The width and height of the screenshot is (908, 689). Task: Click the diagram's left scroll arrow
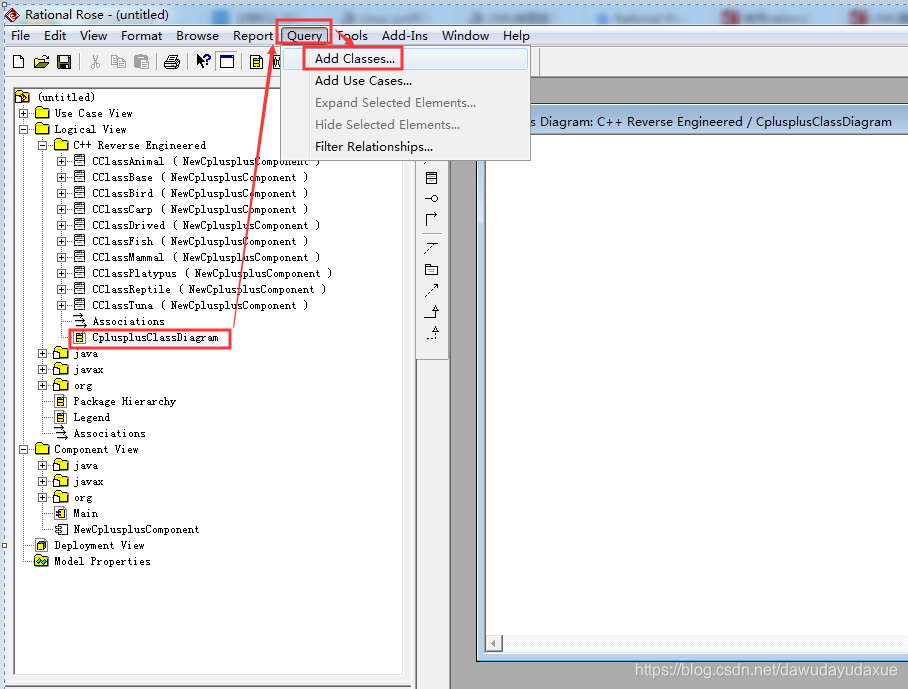[x=494, y=643]
